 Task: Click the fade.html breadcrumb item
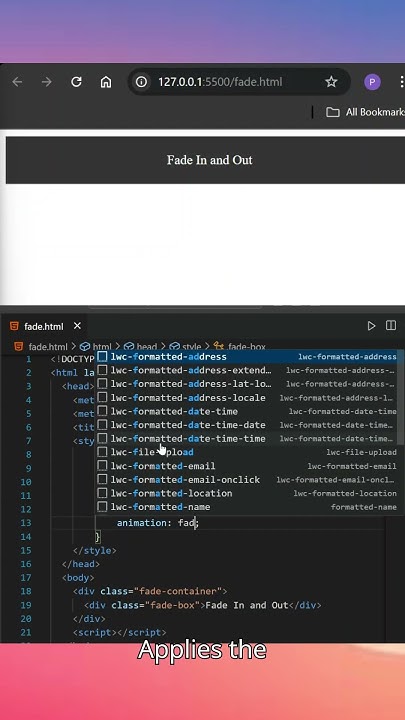[48, 347]
